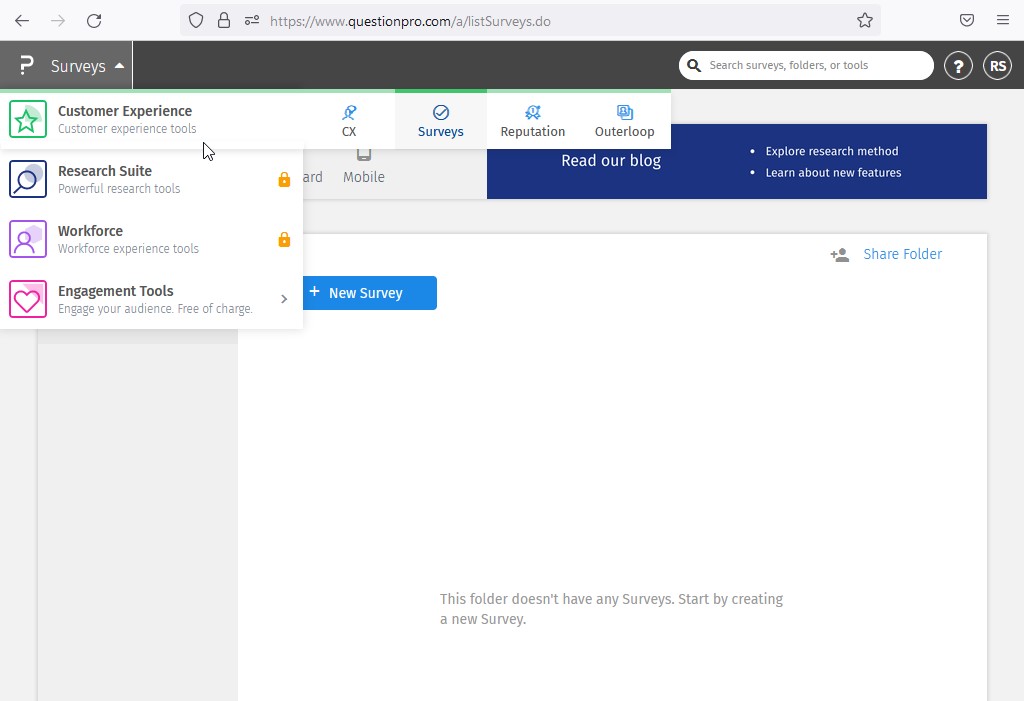Click the Research Suite lock icon
The width and height of the screenshot is (1024, 701).
[284, 180]
